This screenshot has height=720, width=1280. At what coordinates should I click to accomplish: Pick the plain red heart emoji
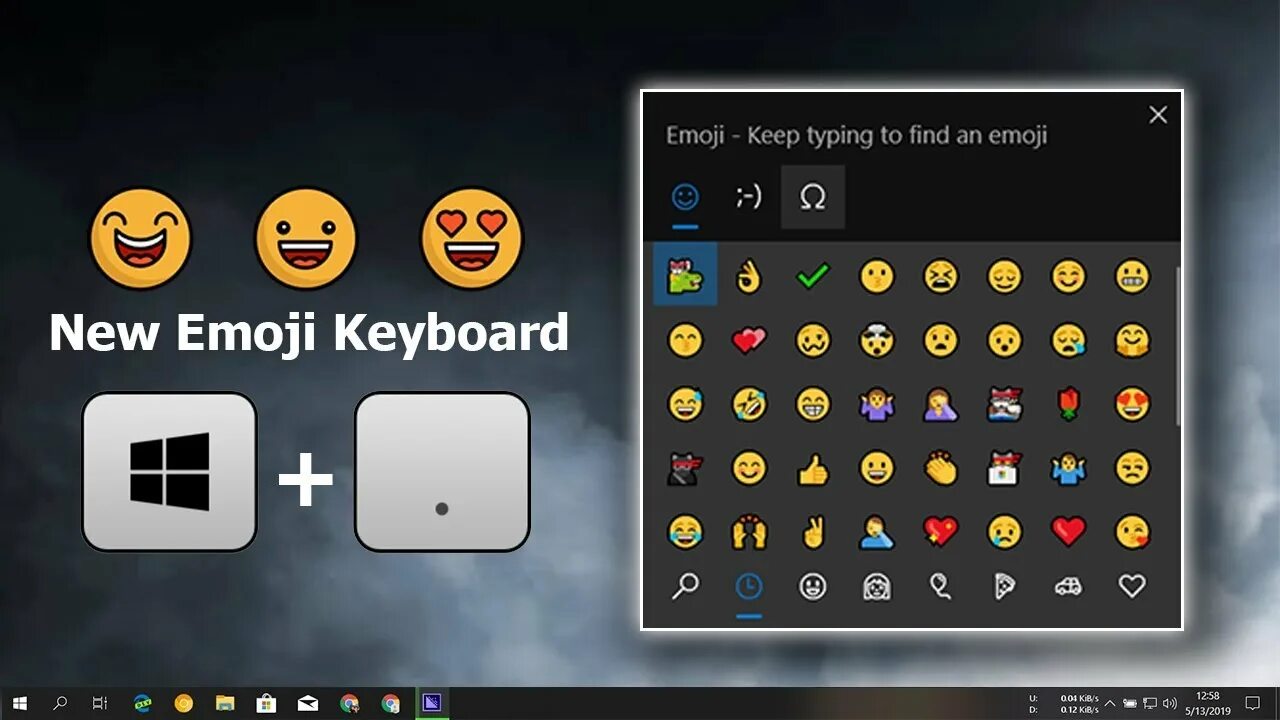coord(1068,532)
